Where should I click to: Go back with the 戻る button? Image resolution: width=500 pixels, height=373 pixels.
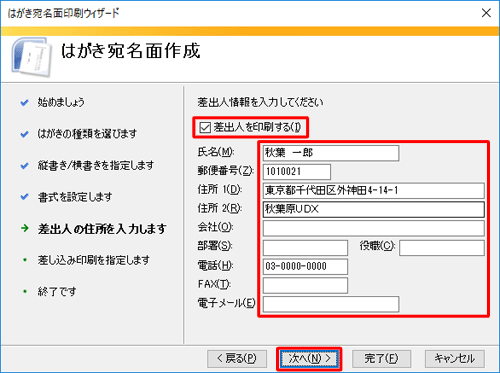237,359
